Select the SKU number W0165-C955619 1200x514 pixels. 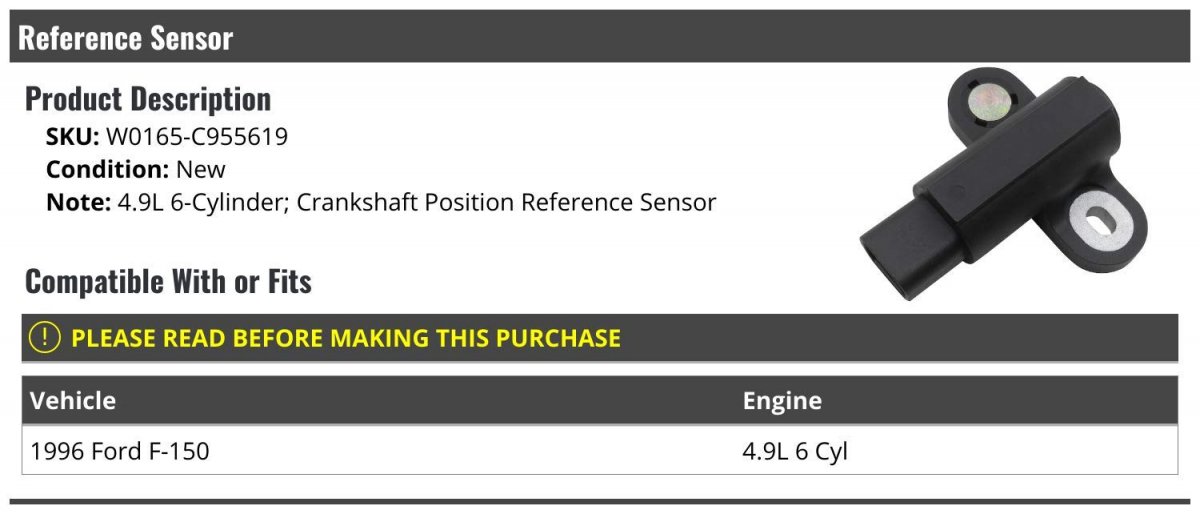197,136
